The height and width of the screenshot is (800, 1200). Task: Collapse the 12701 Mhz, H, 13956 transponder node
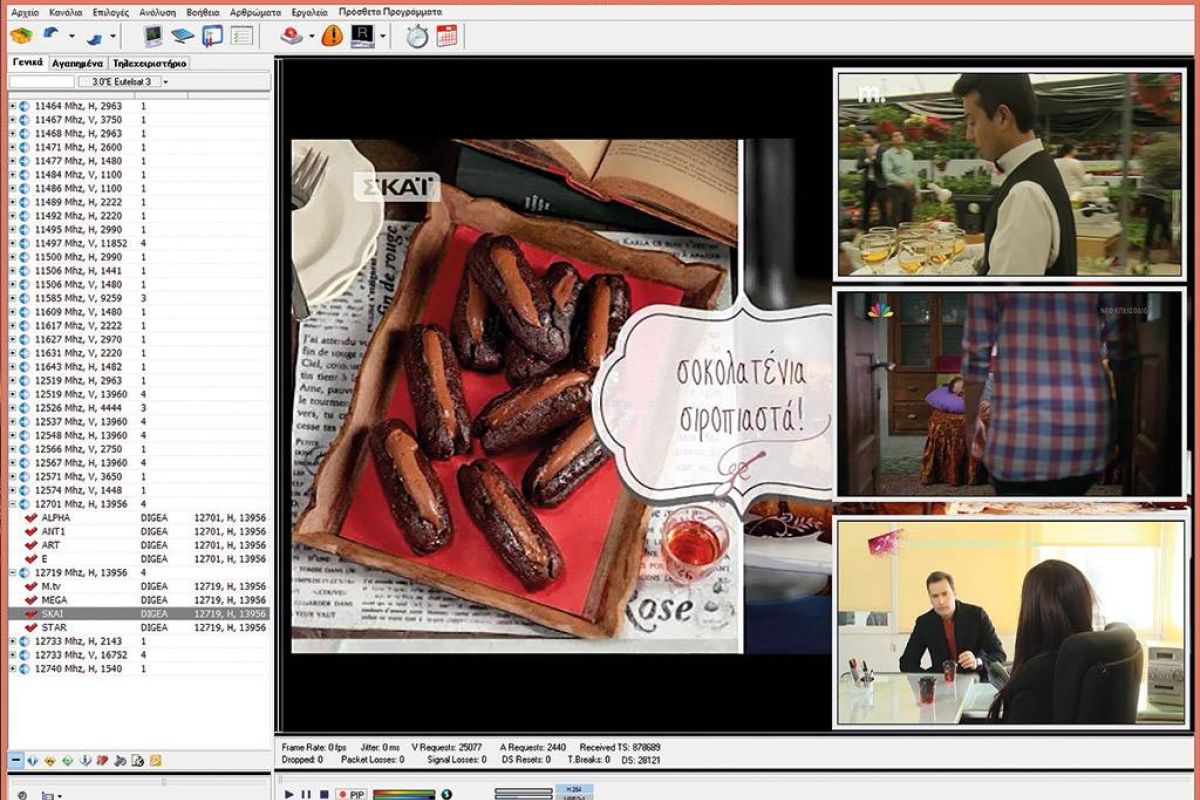click(12, 505)
